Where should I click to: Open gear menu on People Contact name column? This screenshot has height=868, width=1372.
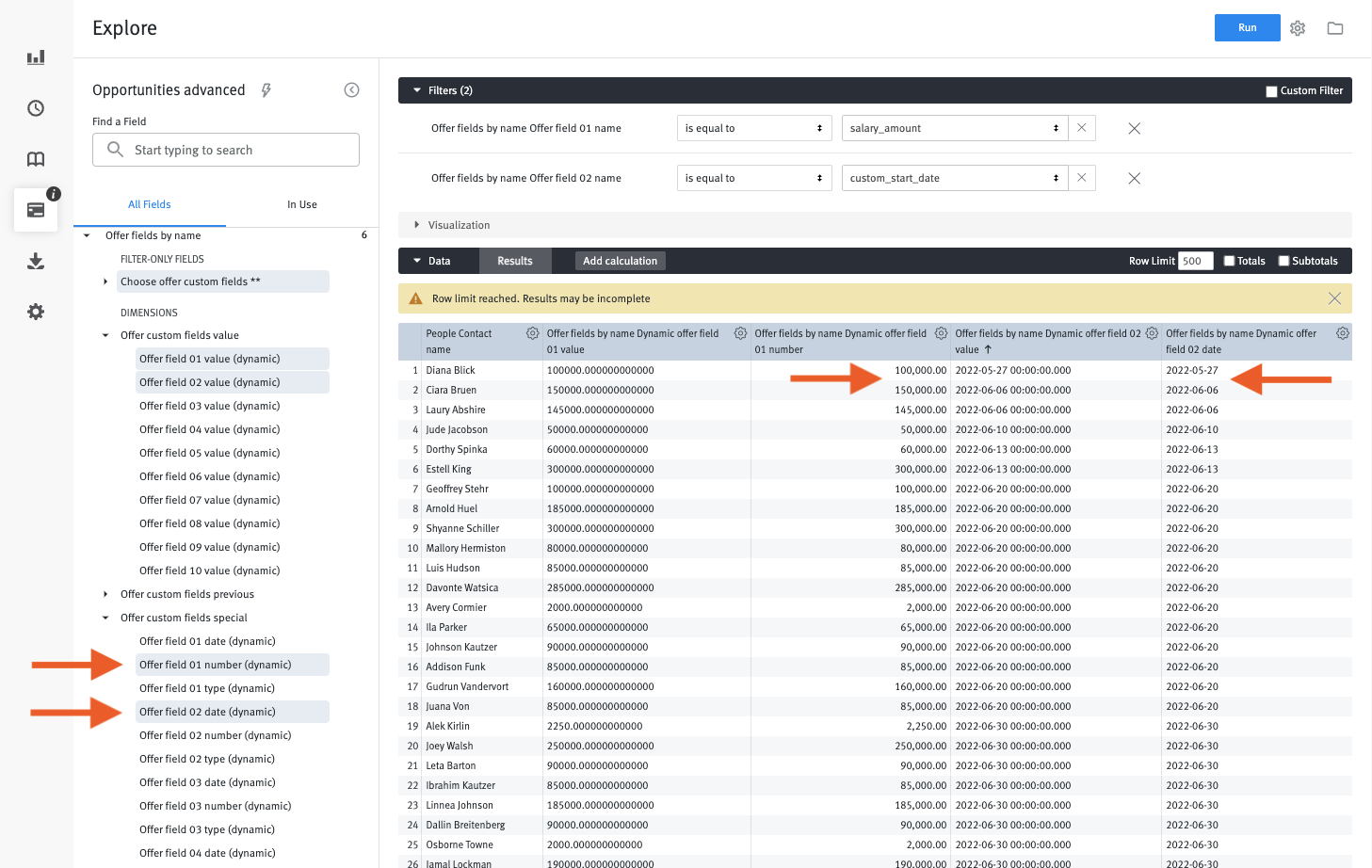click(532, 332)
